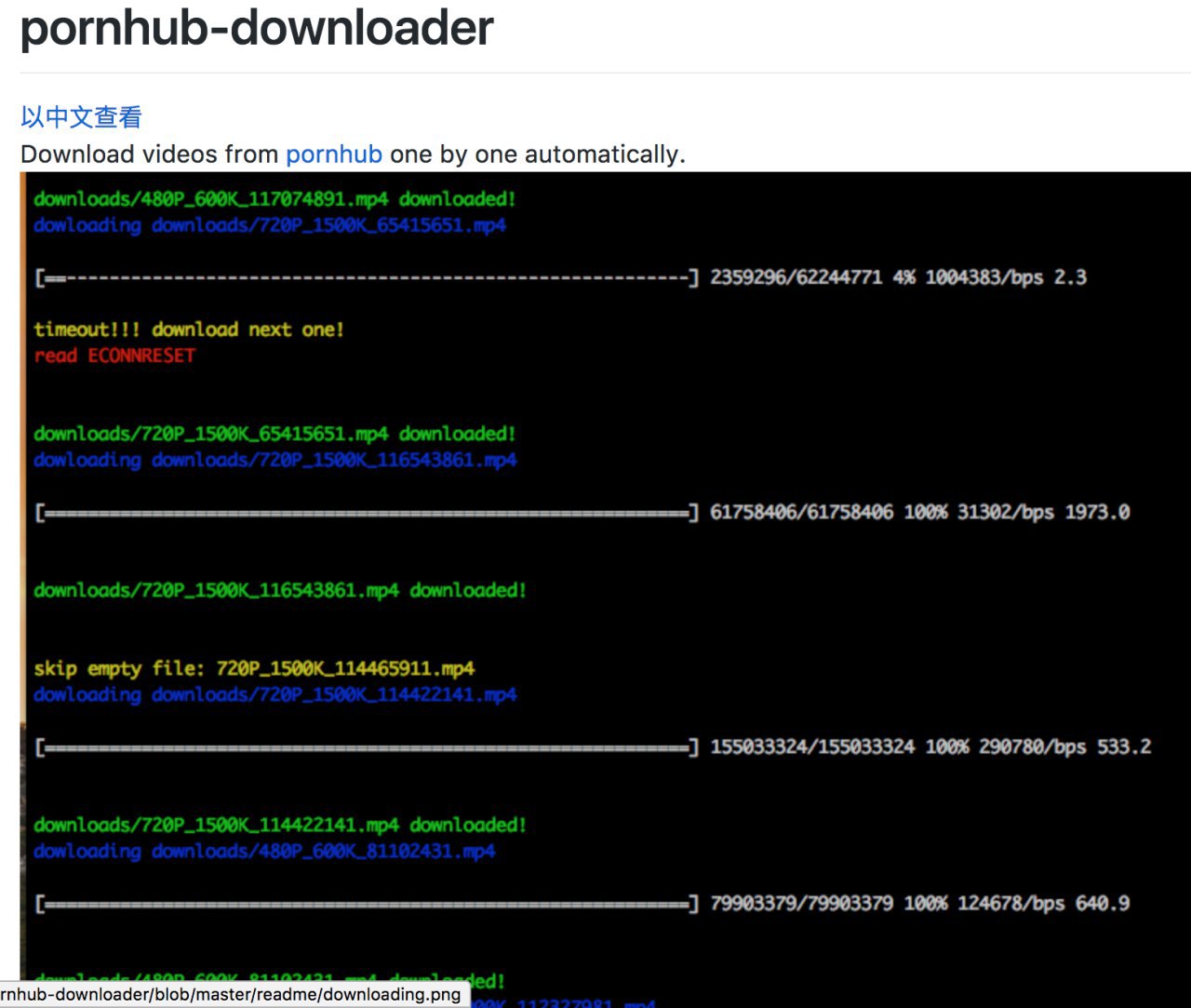Click the green 720P_1500K_65415651.mp4 downloaded line
The image size is (1191, 1008).
coord(274,434)
